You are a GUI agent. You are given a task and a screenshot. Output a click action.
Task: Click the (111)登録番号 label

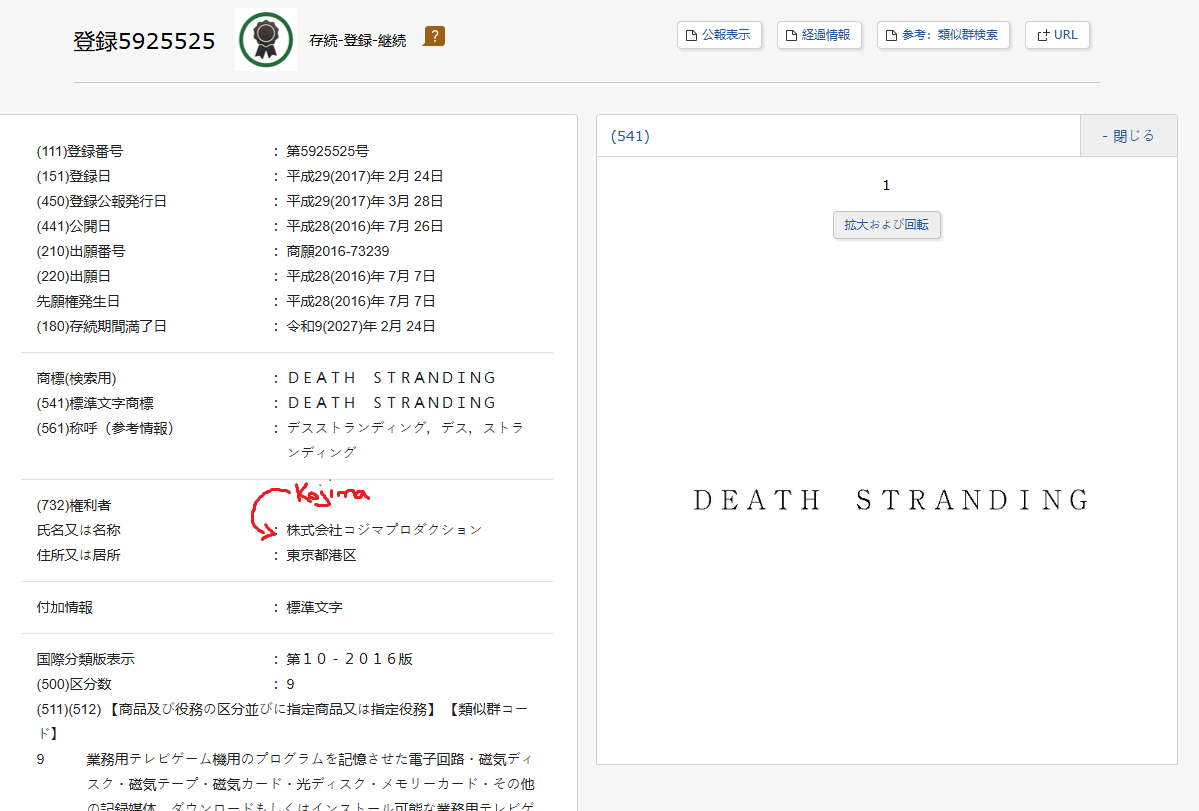(80, 151)
